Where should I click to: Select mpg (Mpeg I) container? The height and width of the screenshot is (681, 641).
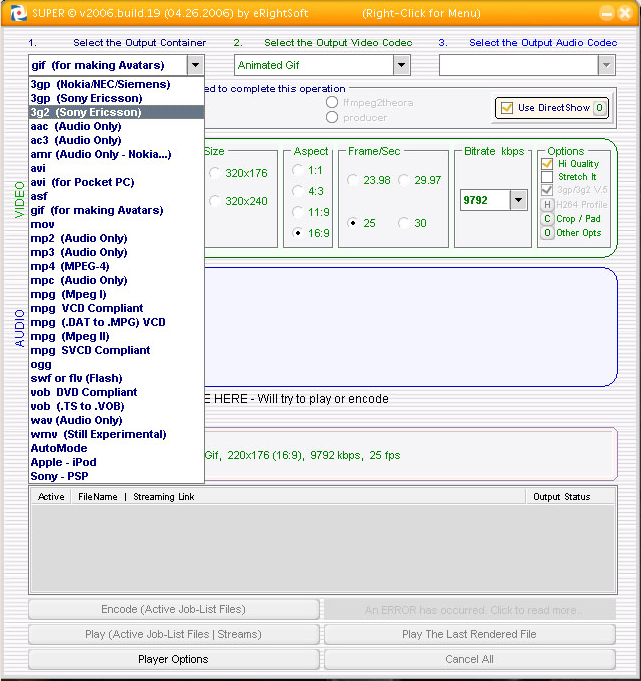click(116, 294)
